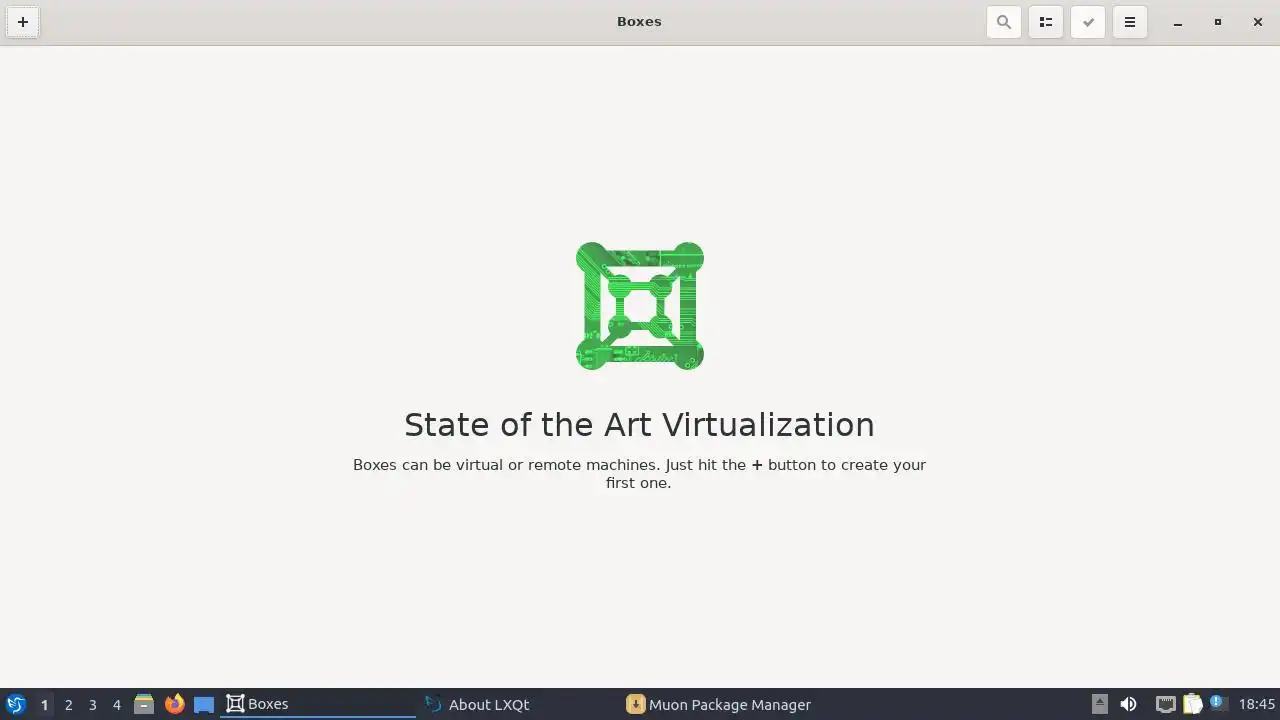This screenshot has height=720, width=1280.
Task: Minimize the Boxes window
Action: (x=1178, y=22)
